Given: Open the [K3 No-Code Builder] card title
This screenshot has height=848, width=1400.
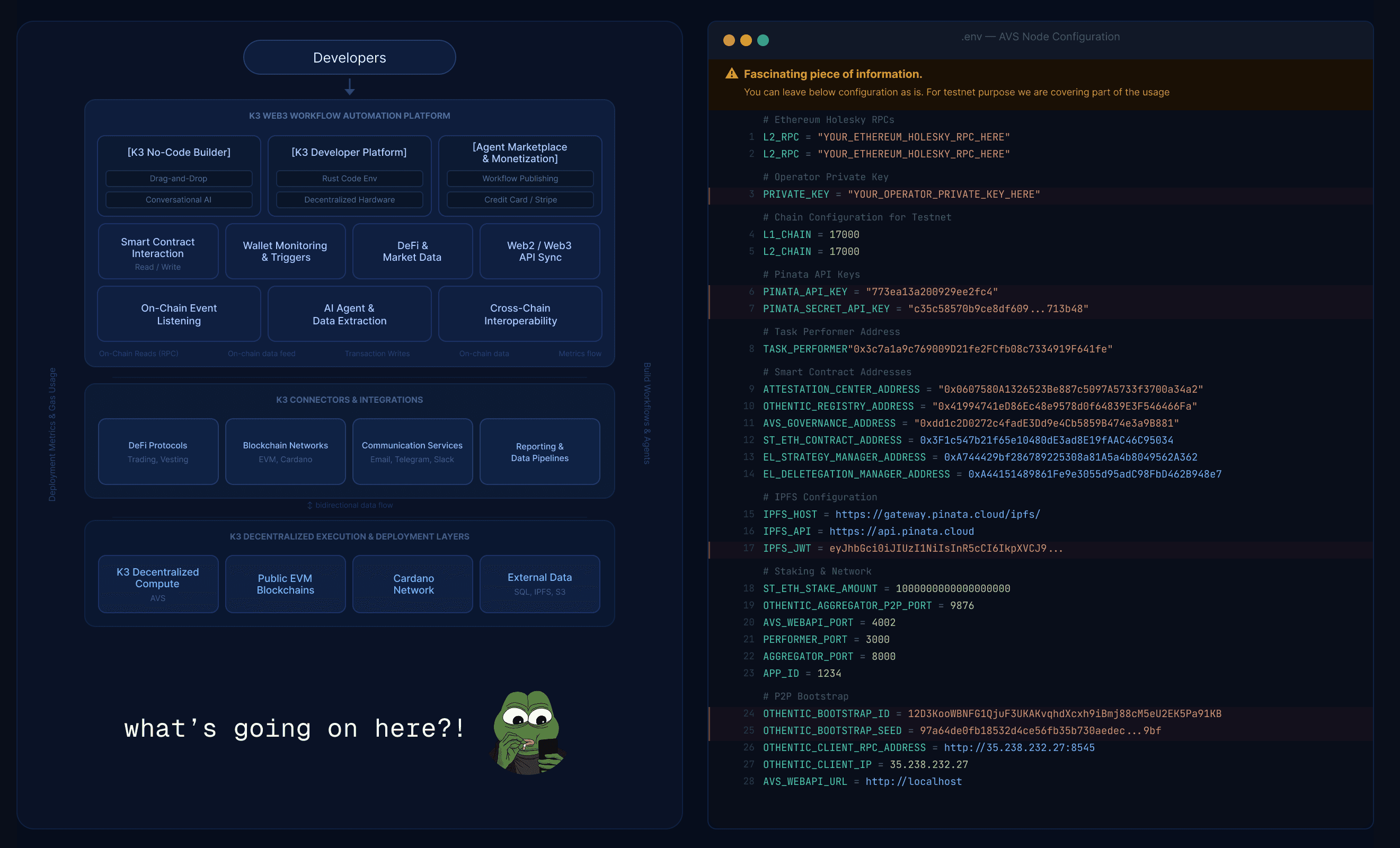Looking at the screenshot, I should coord(179,152).
